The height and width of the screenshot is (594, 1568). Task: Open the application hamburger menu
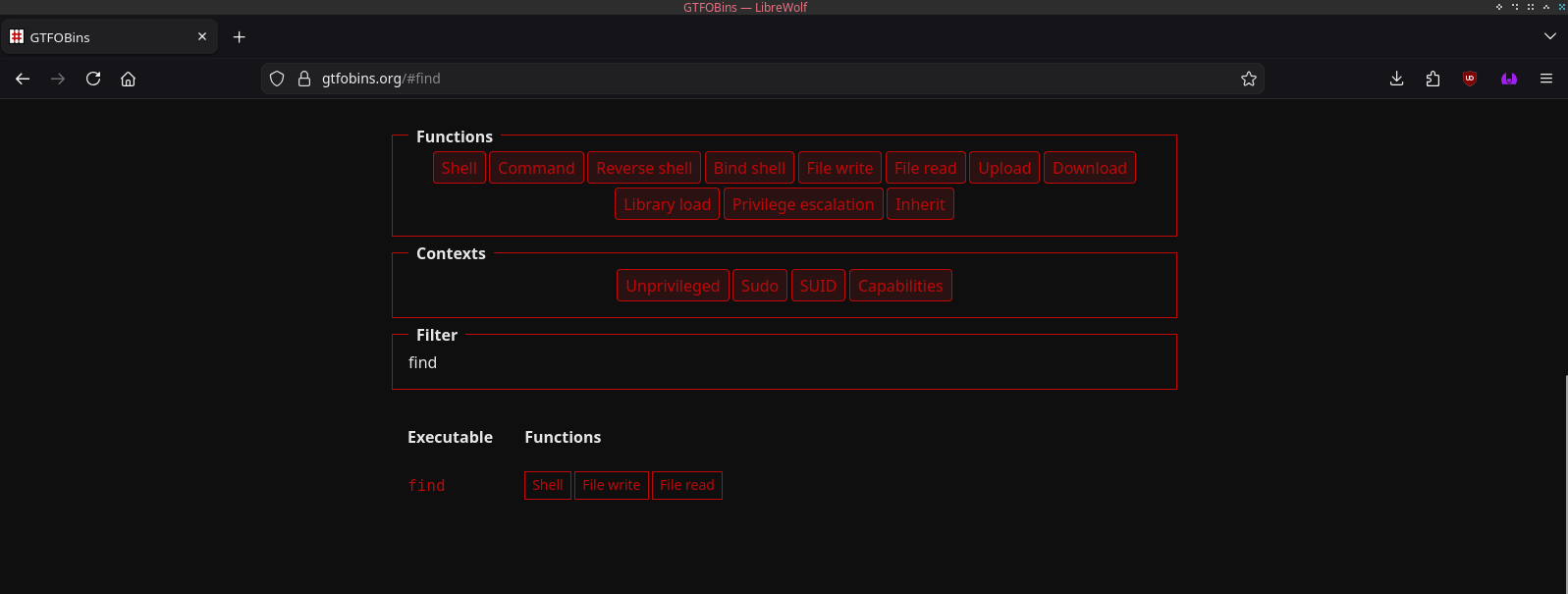[x=1545, y=79]
